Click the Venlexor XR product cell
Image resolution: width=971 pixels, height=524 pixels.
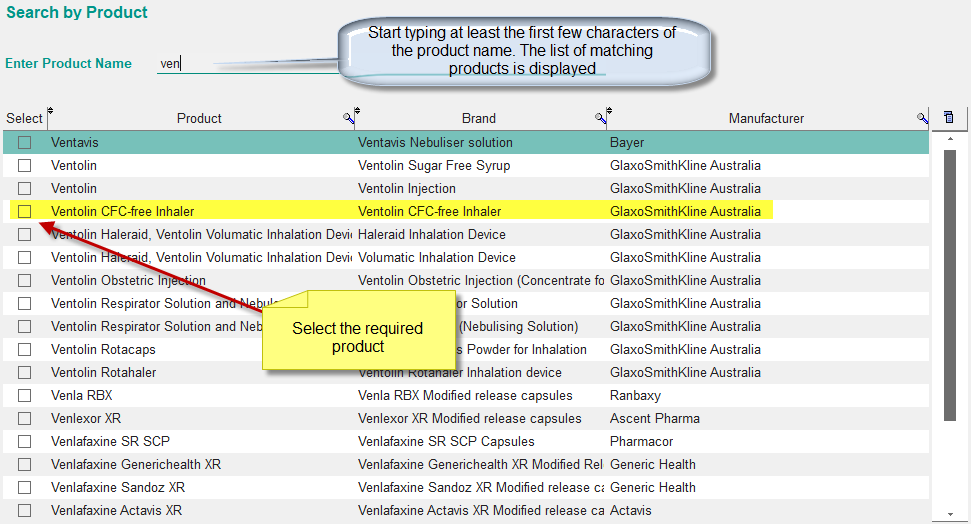click(x=86, y=418)
